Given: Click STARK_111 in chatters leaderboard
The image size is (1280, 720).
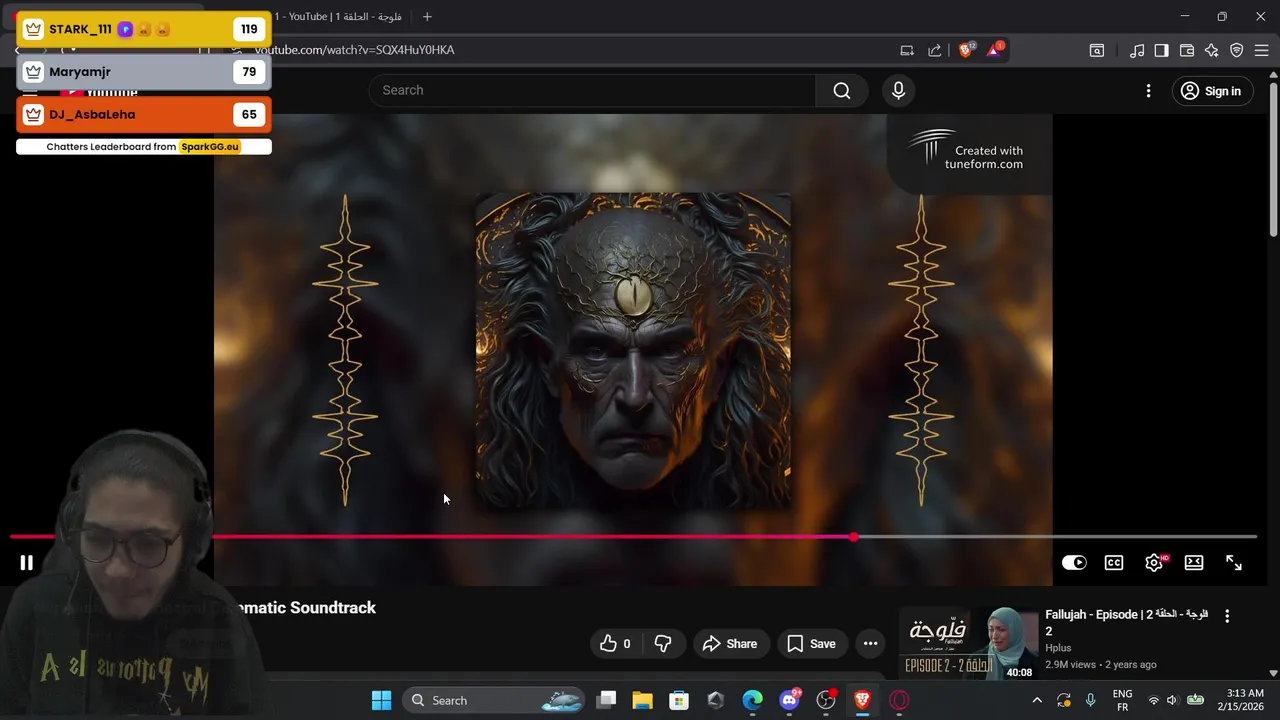Looking at the screenshot, I should 144,29.
